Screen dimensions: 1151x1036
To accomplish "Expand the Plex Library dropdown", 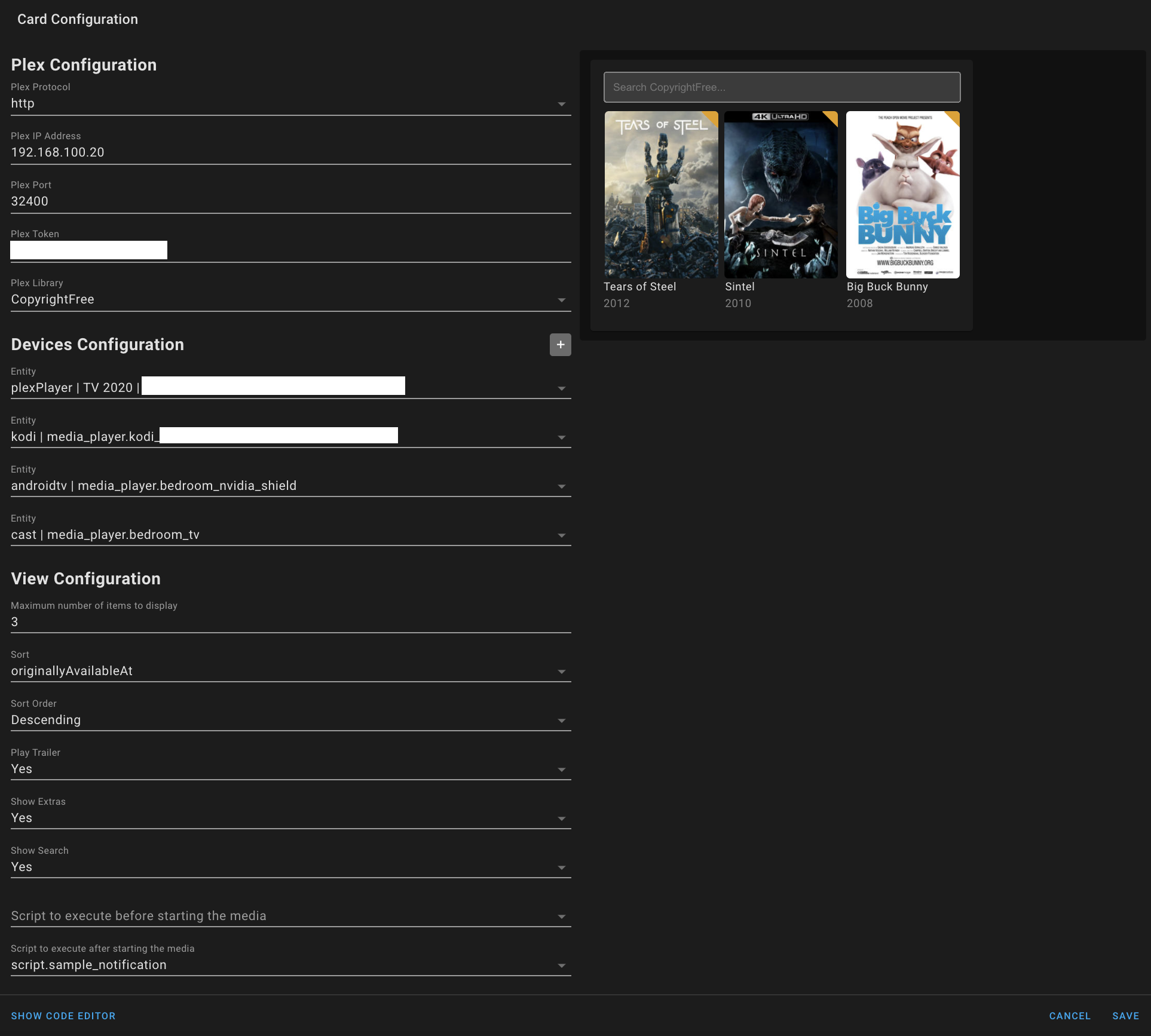I will [x=290, y=300].
